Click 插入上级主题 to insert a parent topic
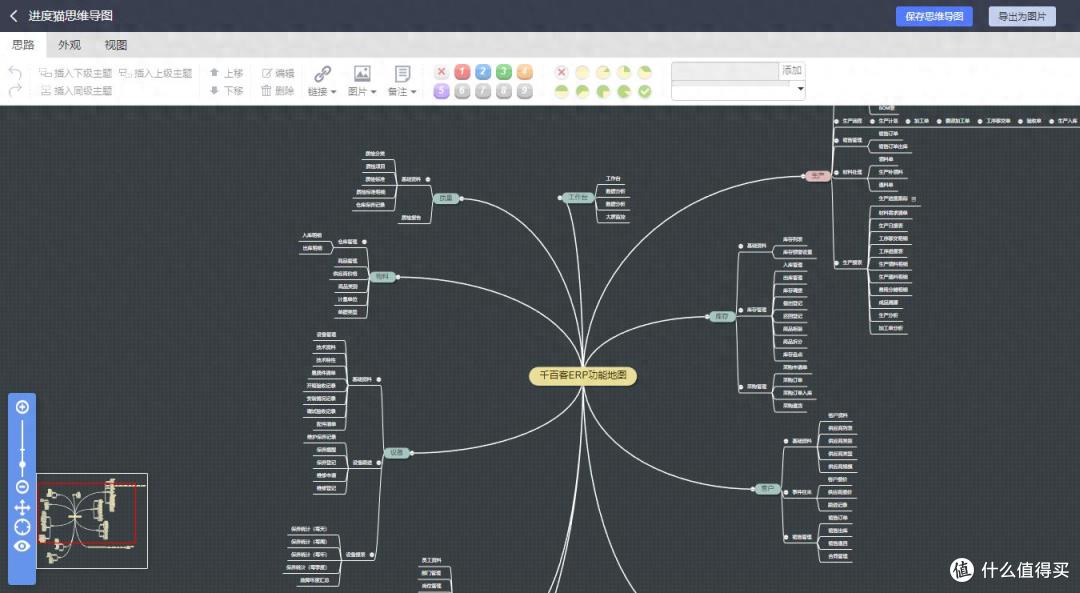This screenshot has height=593, width=1080. tap(156, 73)
